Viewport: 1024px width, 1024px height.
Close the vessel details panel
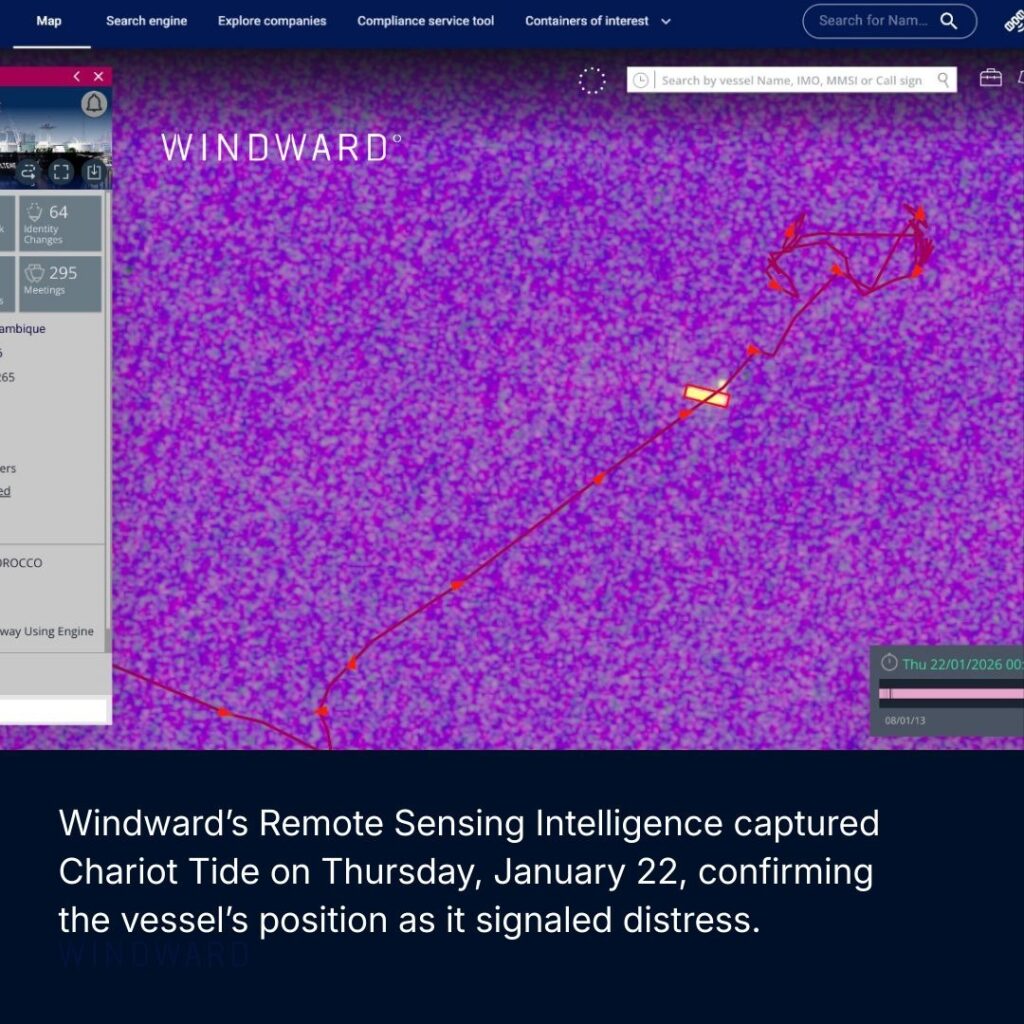pyautogui.click(x=99, y=76)
